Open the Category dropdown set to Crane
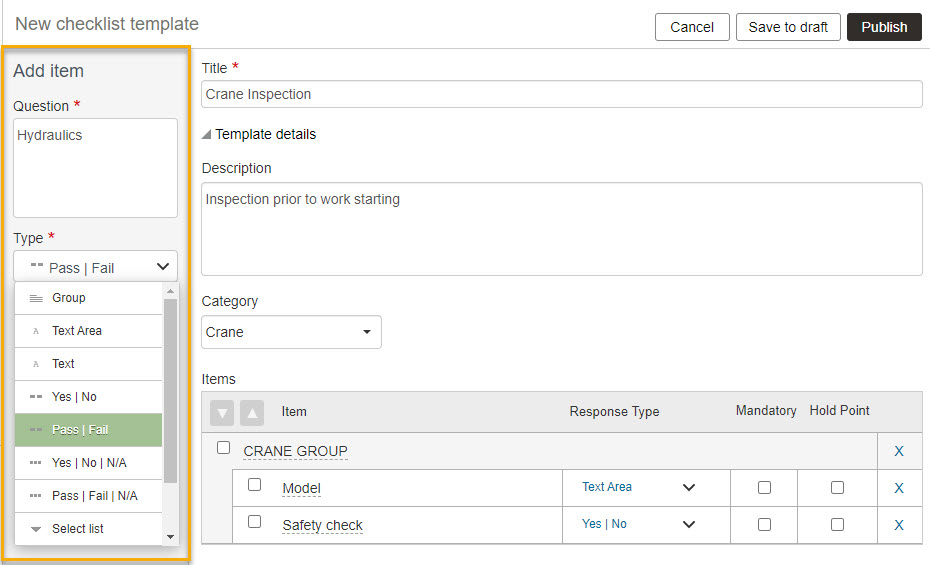930x565 pixels. [x=291, y=332]
